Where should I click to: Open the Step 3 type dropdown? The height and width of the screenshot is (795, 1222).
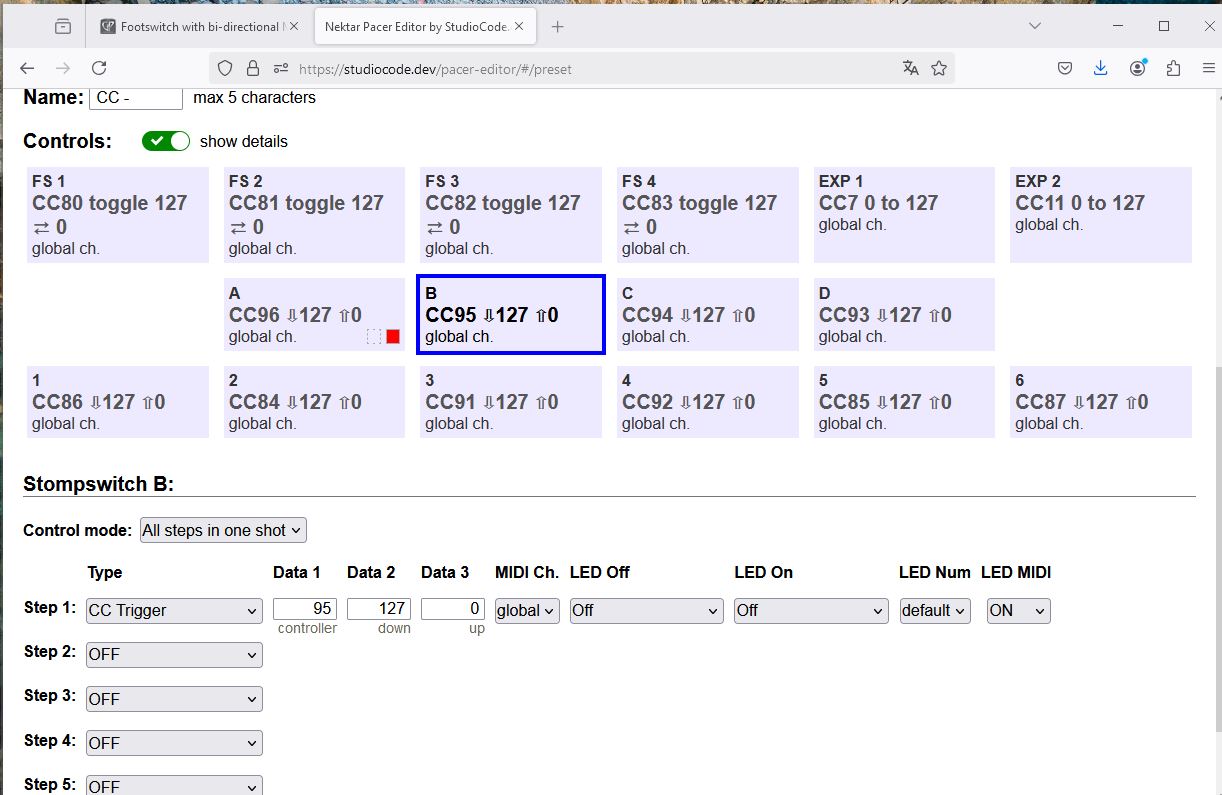(x=174, y=699)
